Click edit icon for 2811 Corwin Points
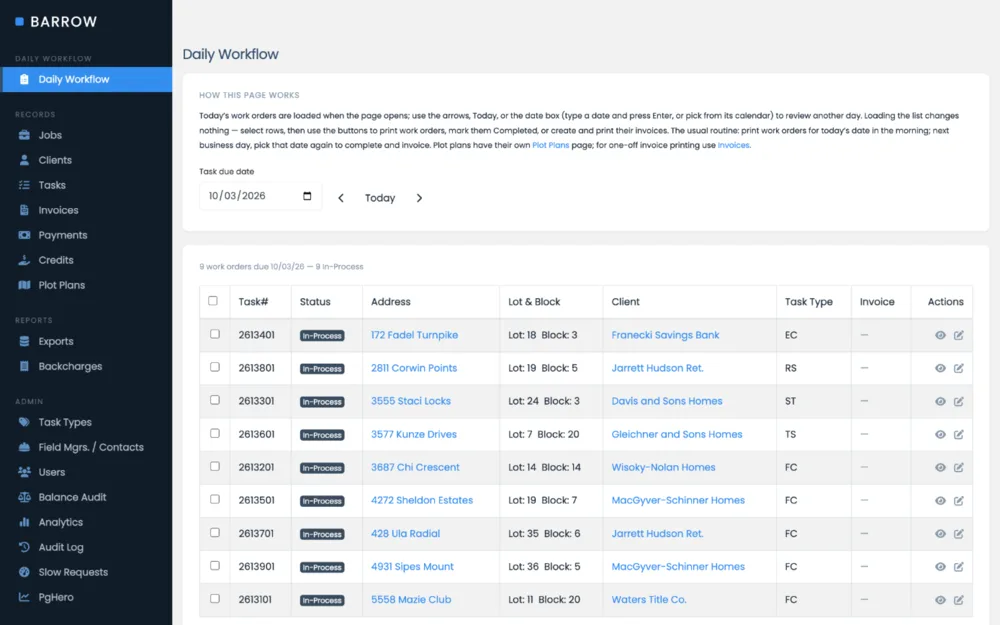 coord(959,368)
